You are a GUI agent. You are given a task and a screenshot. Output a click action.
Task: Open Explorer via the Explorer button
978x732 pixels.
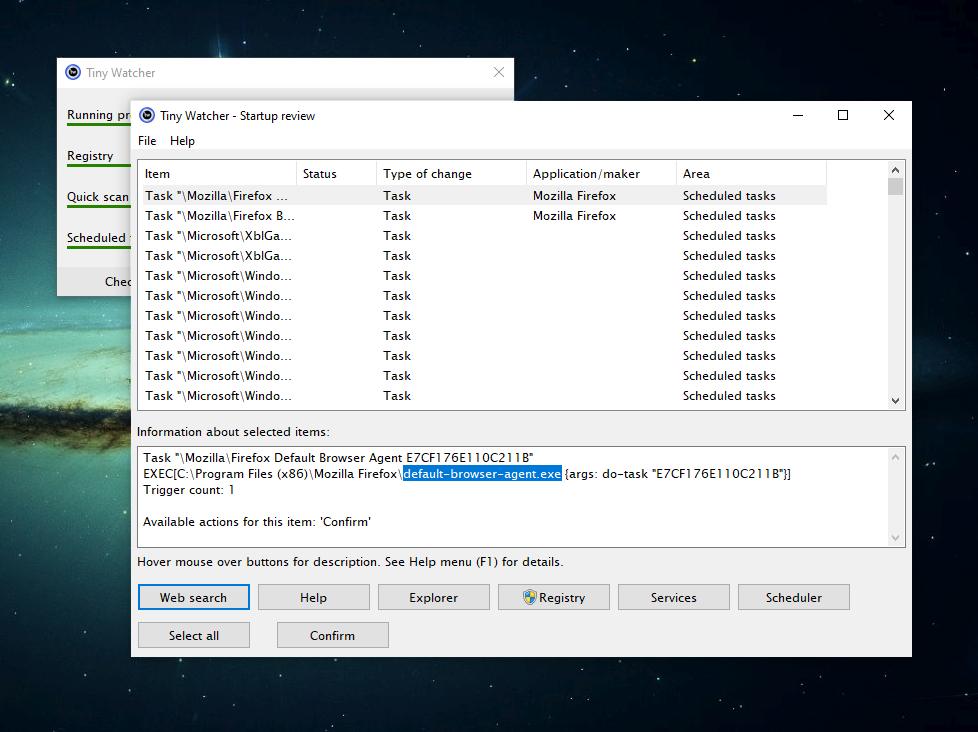tap(433, 597)
